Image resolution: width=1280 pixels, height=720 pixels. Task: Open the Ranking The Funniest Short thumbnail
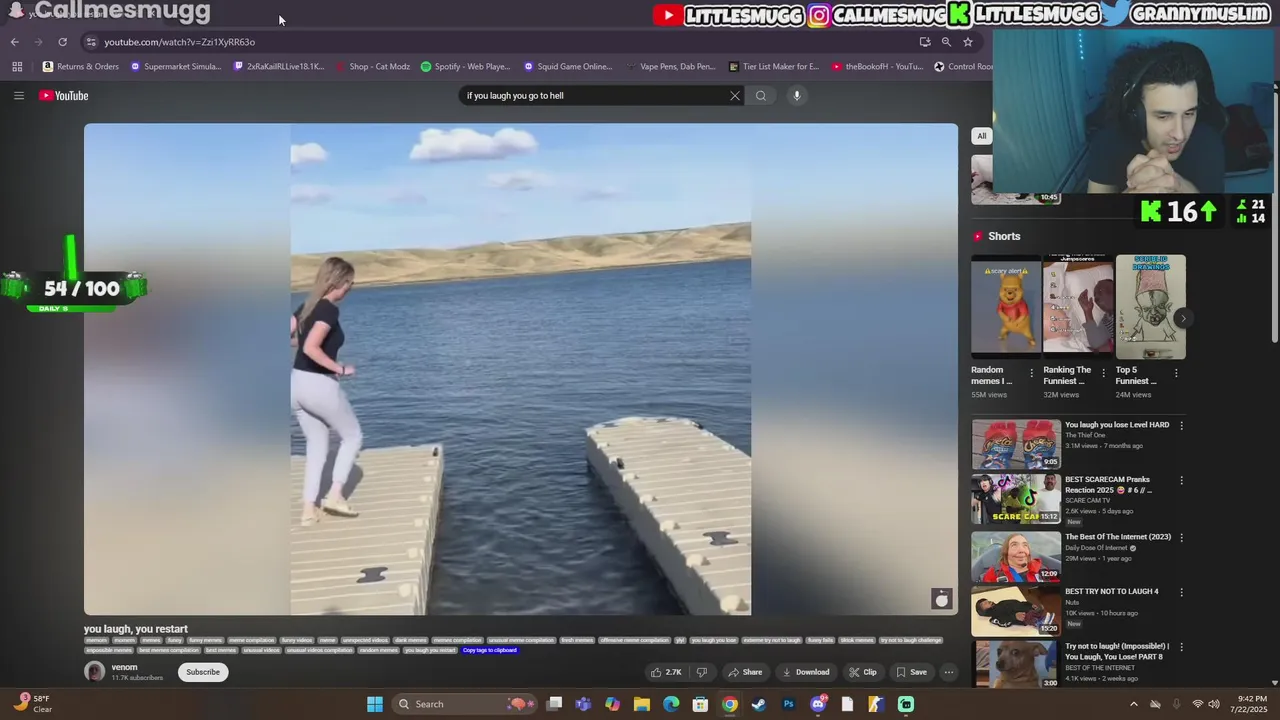tap(1078, 306)
